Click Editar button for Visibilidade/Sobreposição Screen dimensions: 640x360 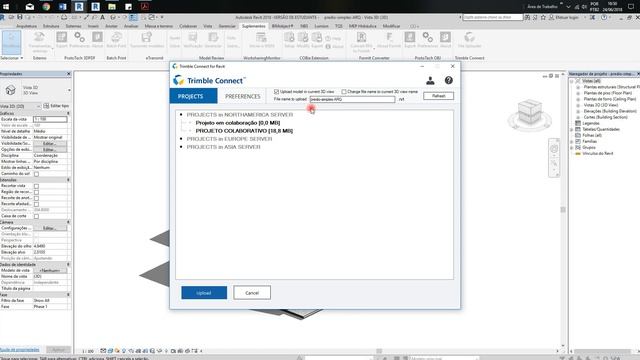[x=50, y=144]
